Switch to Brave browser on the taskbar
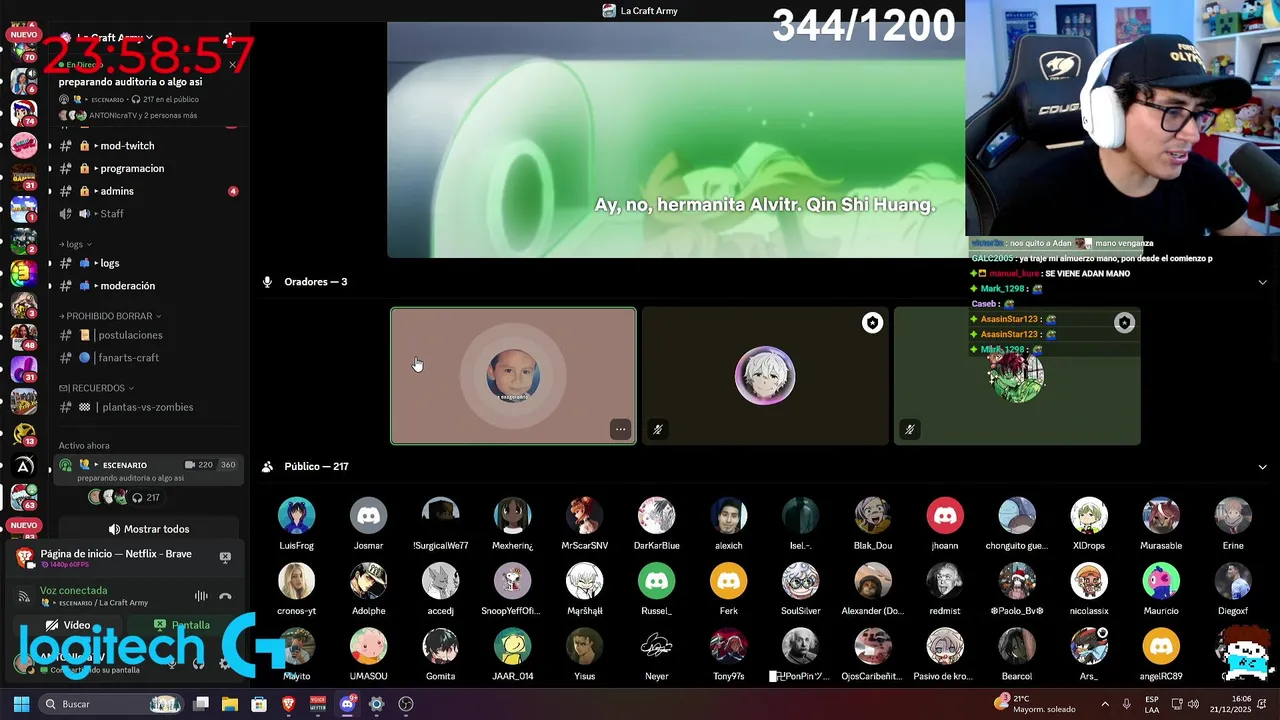The image size is (1280, 720). pyautogui.click(x=288, y=704)
